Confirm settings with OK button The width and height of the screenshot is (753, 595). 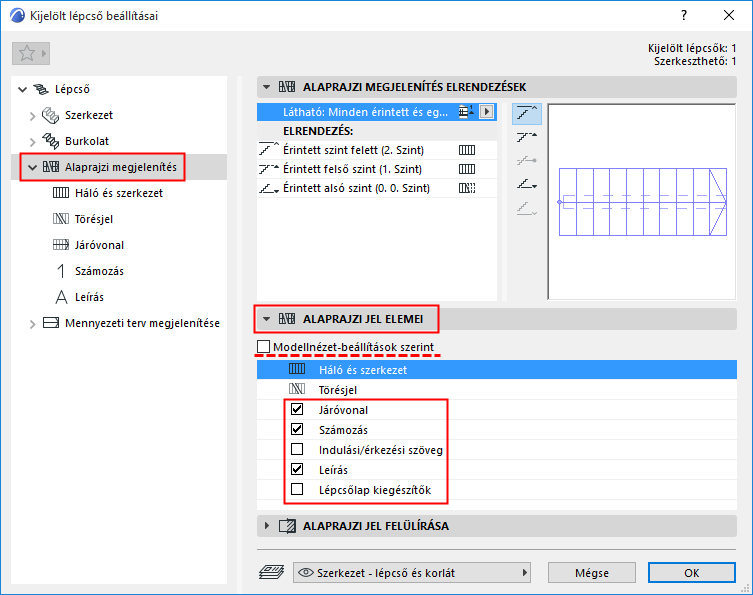692,572
